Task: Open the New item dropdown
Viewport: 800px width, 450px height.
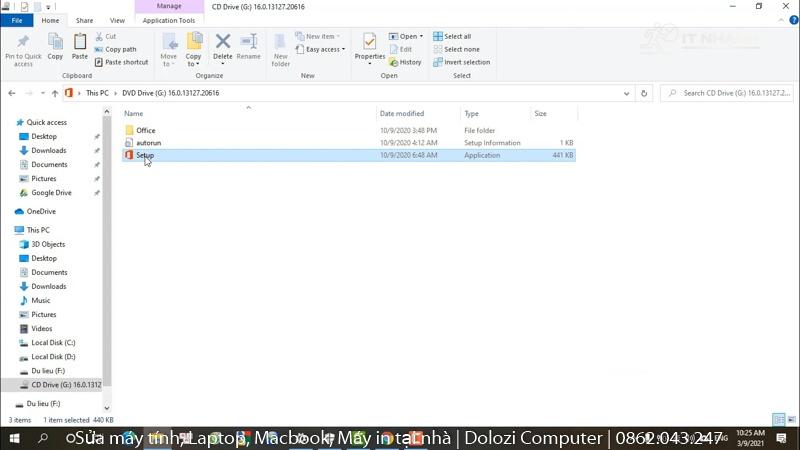Action: click(323, 36)
